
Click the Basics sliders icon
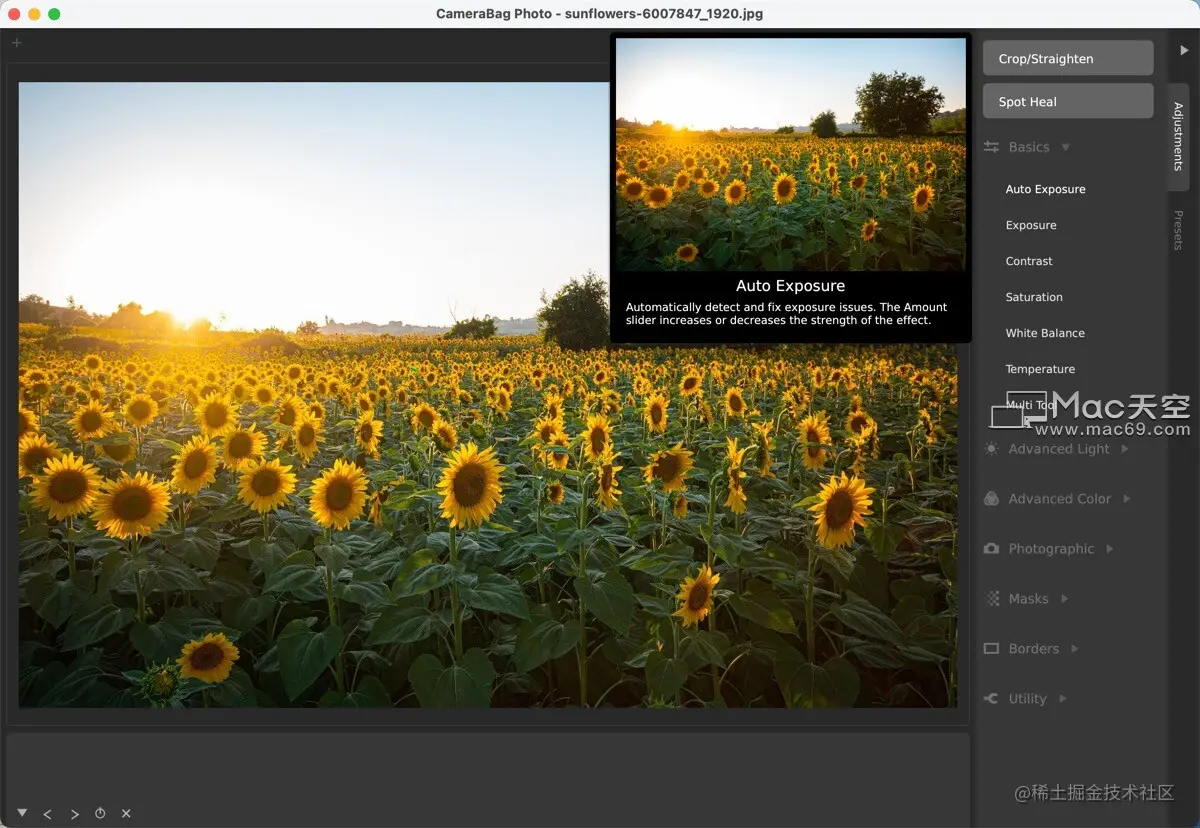(991, 147)
